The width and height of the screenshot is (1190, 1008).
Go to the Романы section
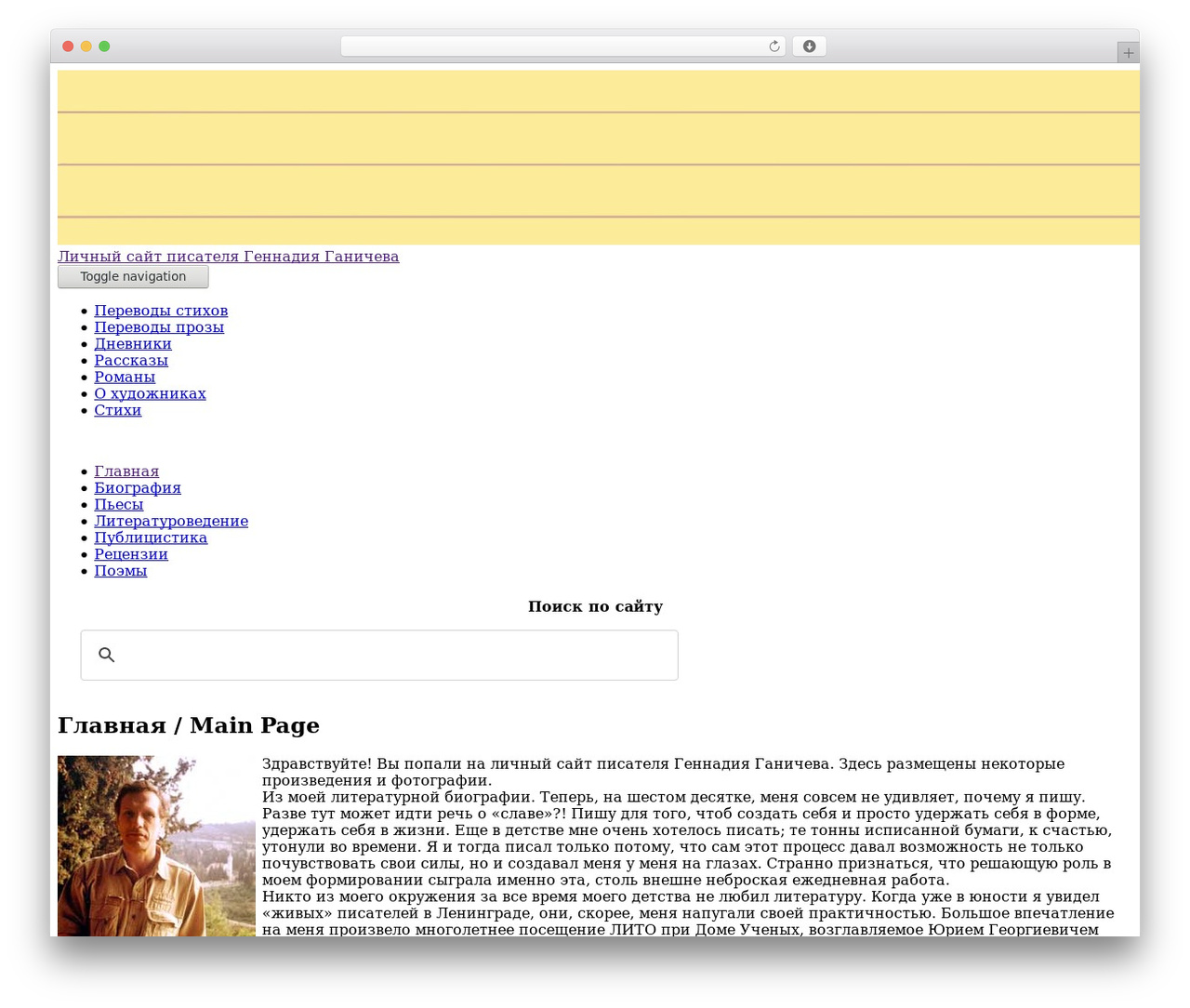pyautogui.click(x=125, y=378)
